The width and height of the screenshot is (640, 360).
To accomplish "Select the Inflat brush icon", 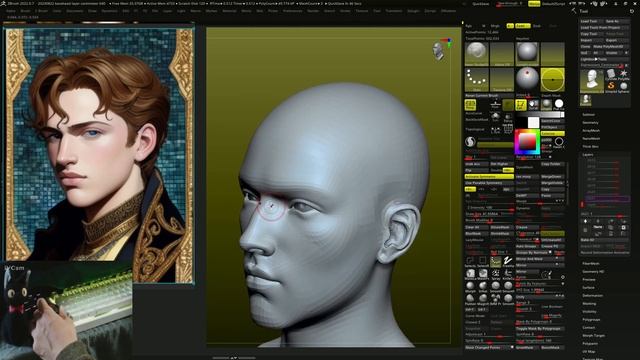I will (483, 287).
